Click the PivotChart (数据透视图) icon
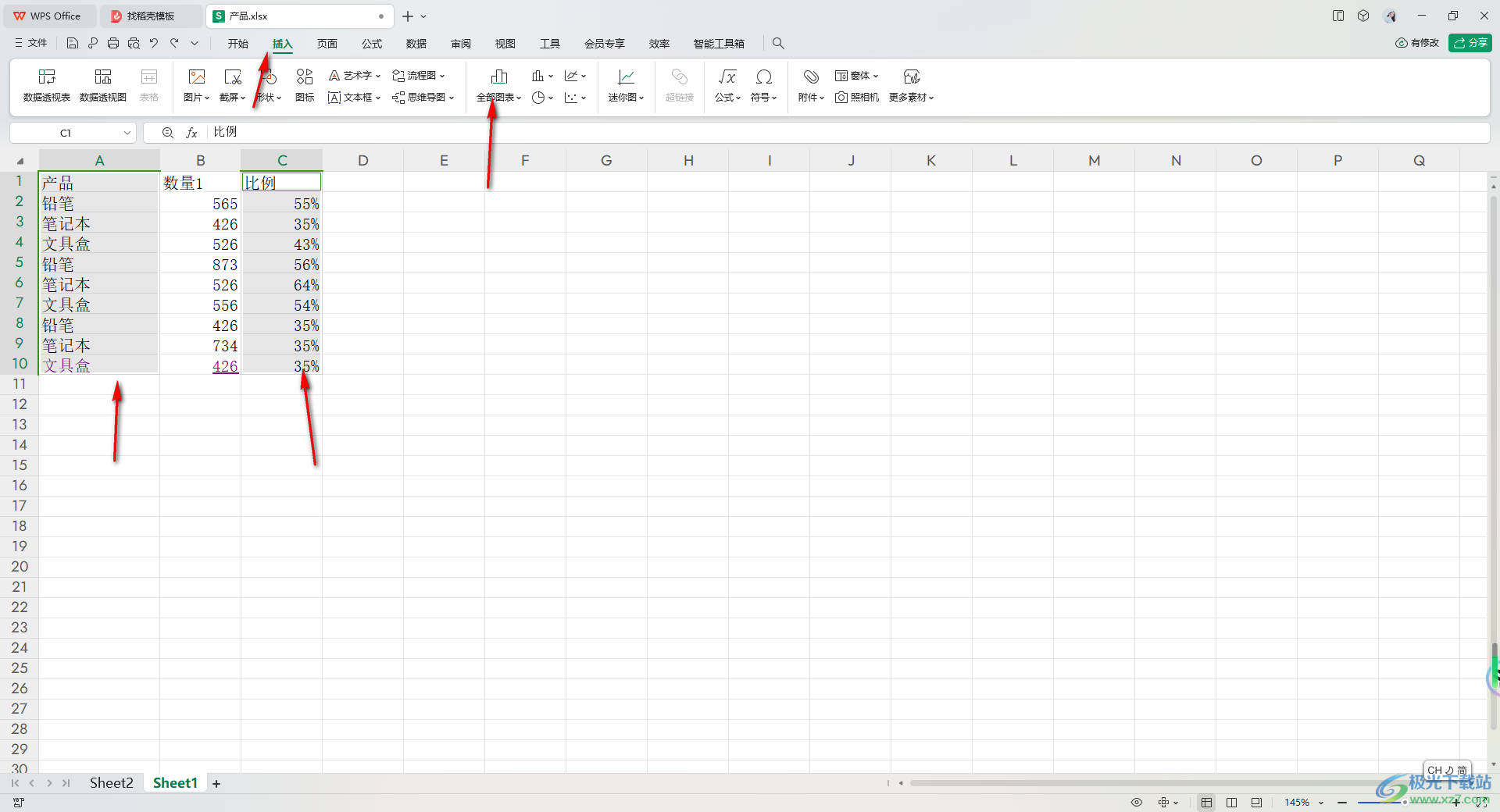Image resolution: width=1500 pixels, height=812 pixels. (103, 77)
